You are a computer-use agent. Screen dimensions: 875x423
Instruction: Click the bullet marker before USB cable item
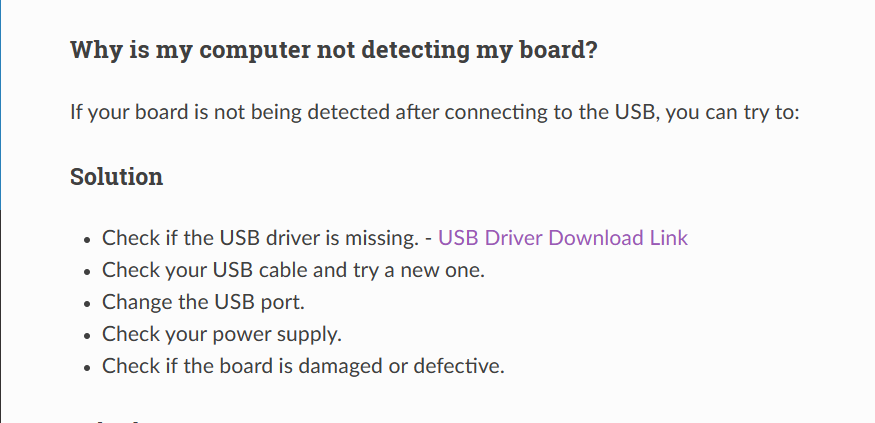[86, 272]
